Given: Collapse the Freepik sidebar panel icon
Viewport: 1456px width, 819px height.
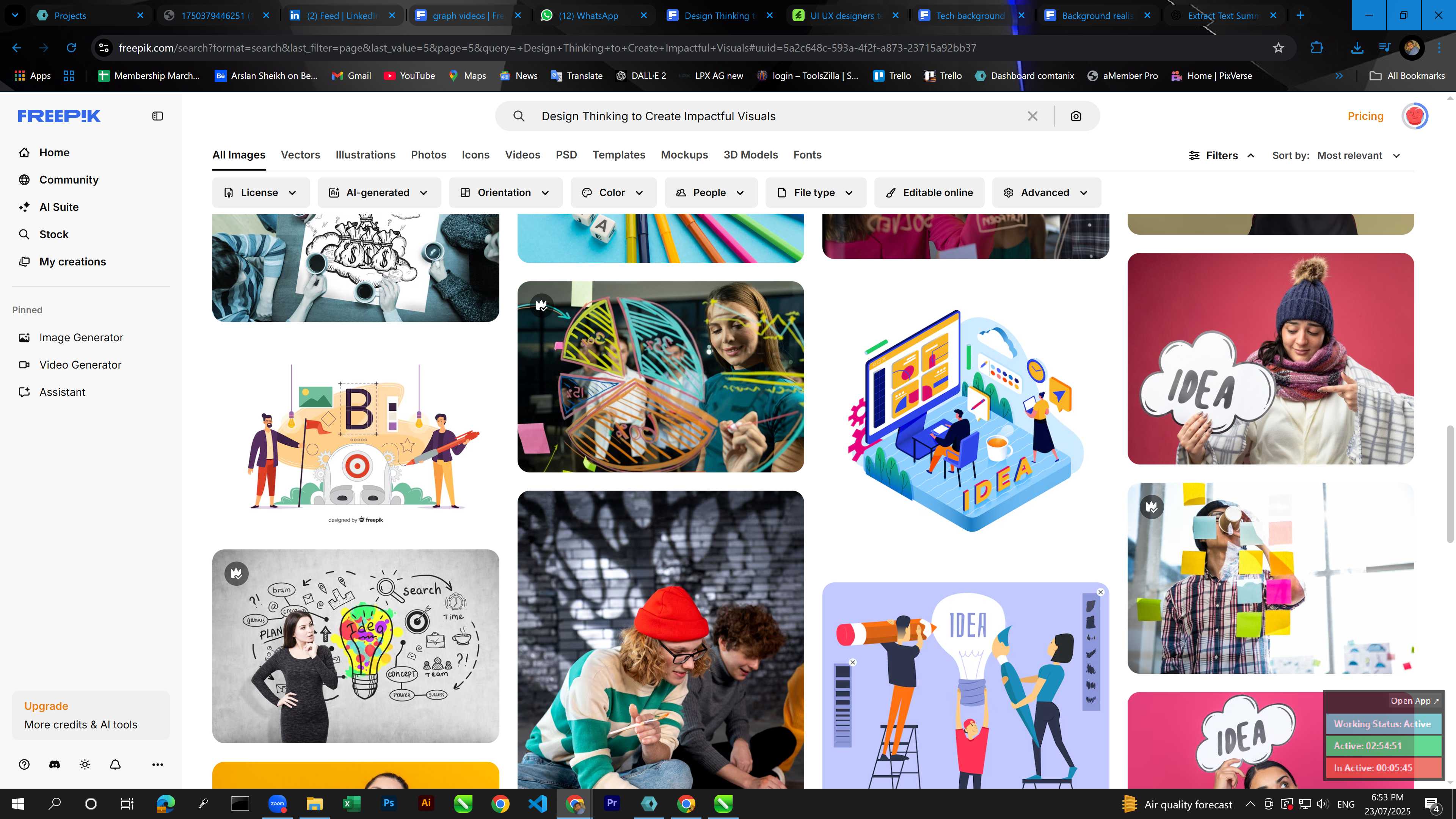Looking at the screenshot, I should [158, 116].
